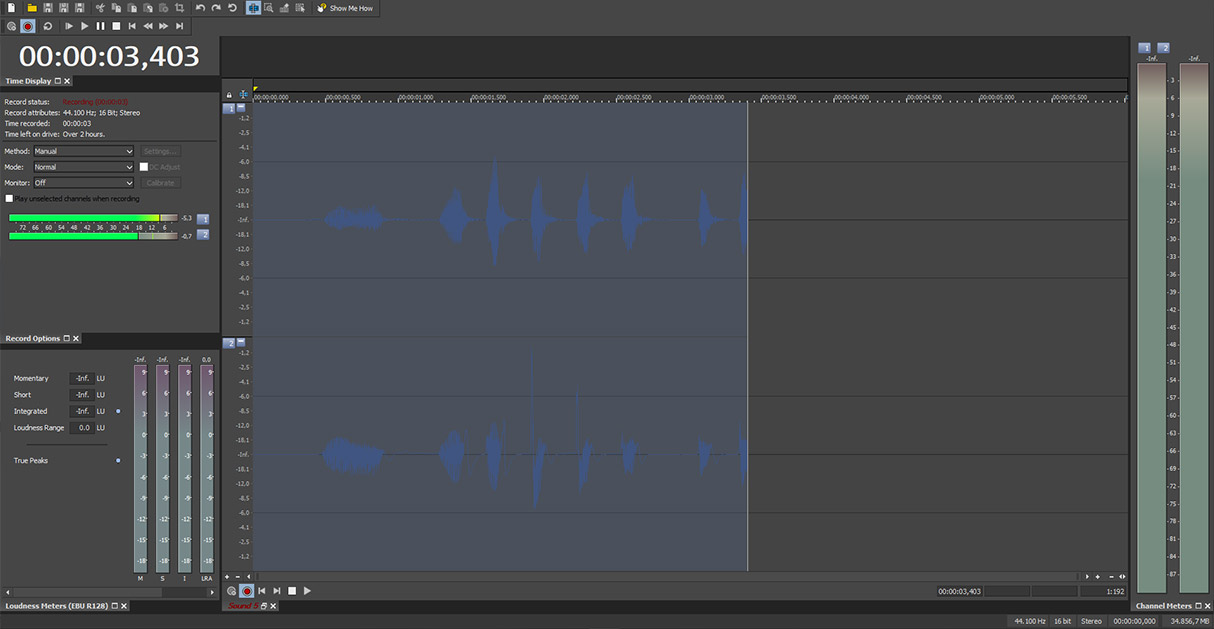Toggle channel 1 button beside record meter
The image size is (1214, 629).
203,218
